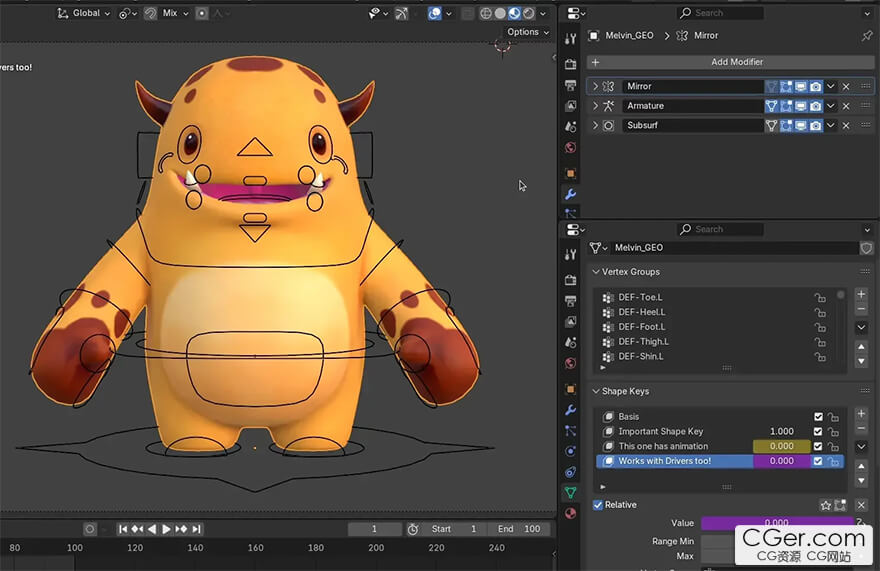Screen dimensions: 880x571
Task: Click yellow value of animated shape key
Action: point(781,446)
